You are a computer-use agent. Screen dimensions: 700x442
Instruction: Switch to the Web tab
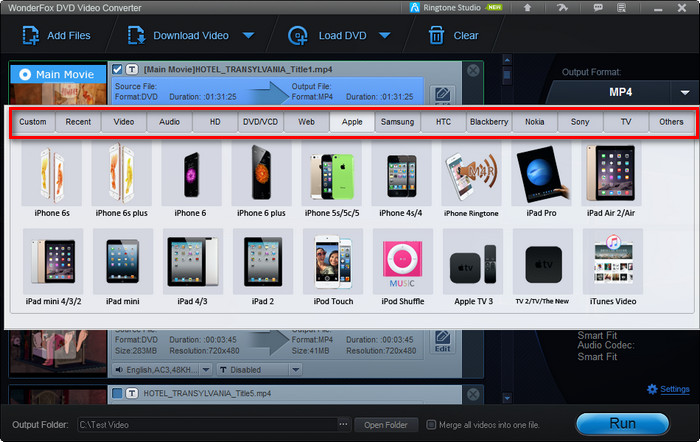(306, 122)
